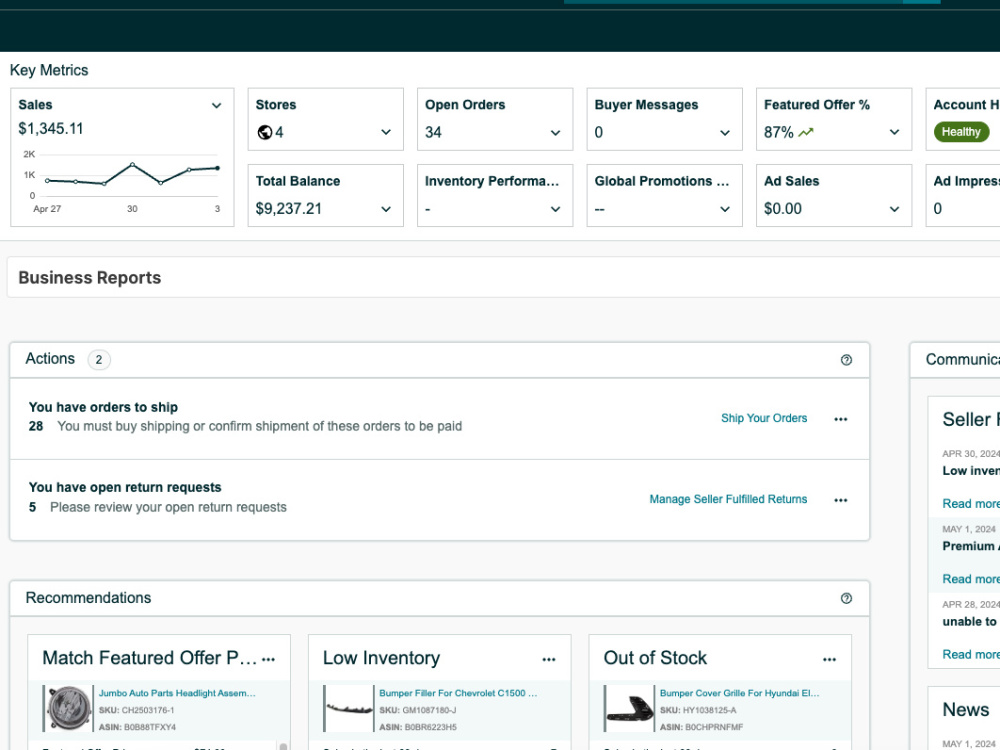Expand Inventory Performance card chevron
This screenshot has height=750, width=1000.
(555, 209)
